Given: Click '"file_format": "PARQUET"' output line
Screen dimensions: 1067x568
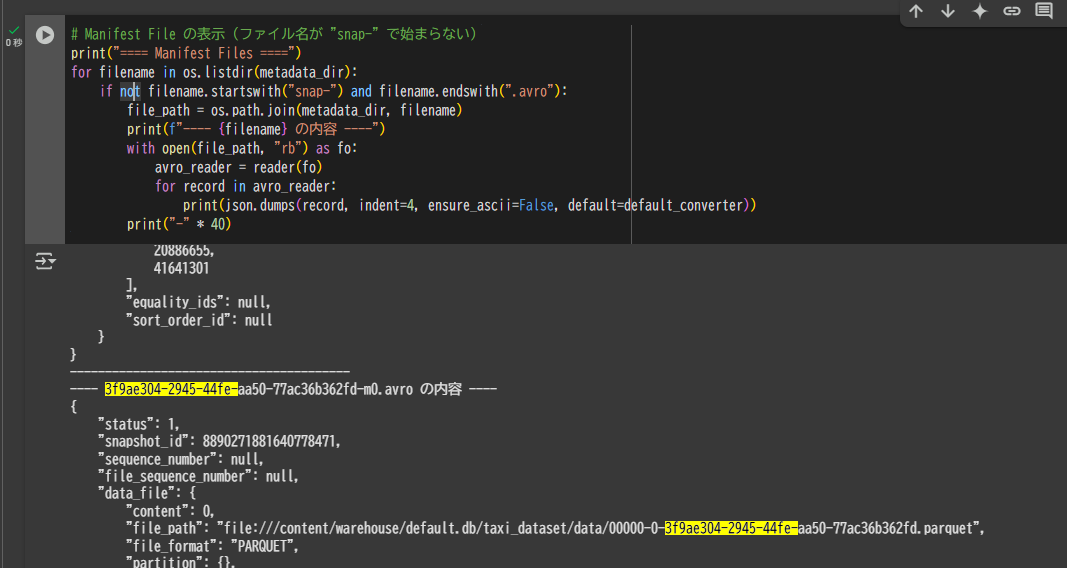Looking at the screenshot, I should (212, 546).
